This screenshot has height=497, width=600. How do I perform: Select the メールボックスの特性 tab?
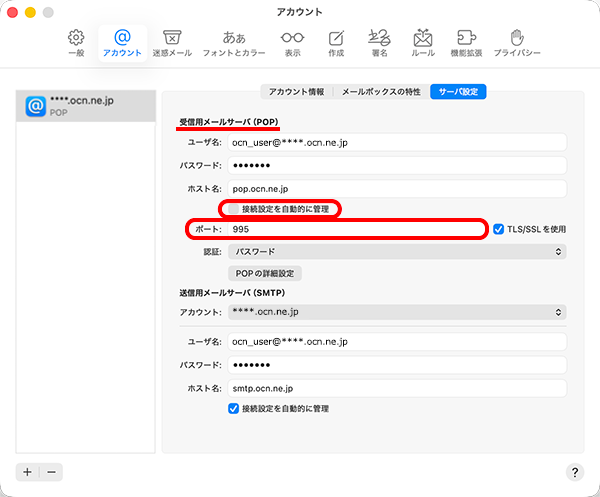pos(381,92)
